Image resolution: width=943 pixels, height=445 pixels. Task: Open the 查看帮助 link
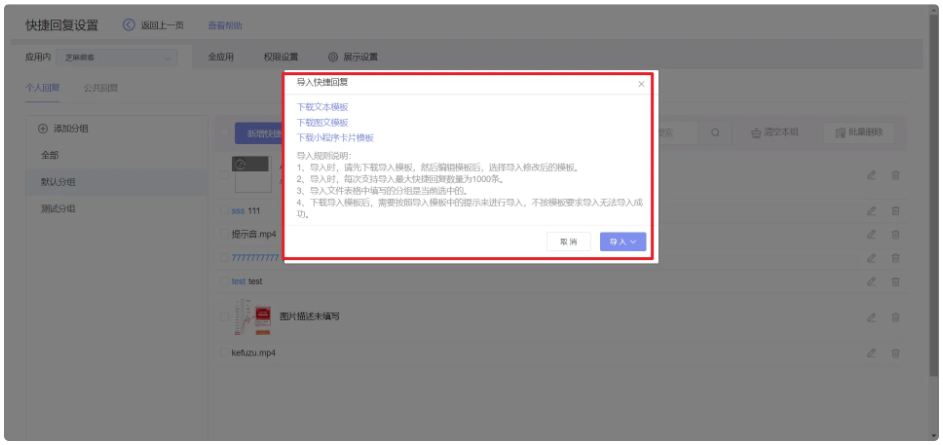225,25
